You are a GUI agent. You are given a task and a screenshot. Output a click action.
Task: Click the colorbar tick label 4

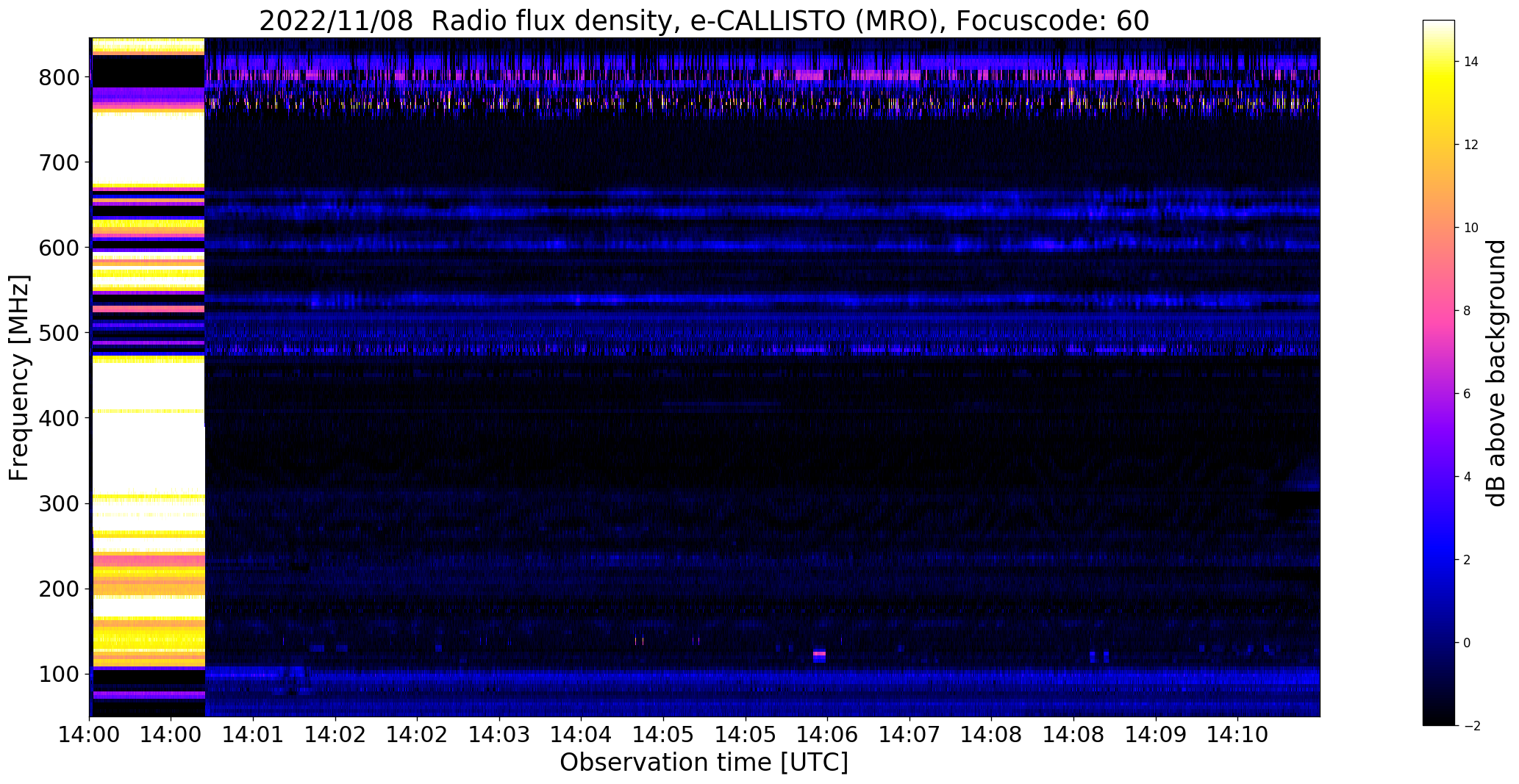coord(1468,477)
